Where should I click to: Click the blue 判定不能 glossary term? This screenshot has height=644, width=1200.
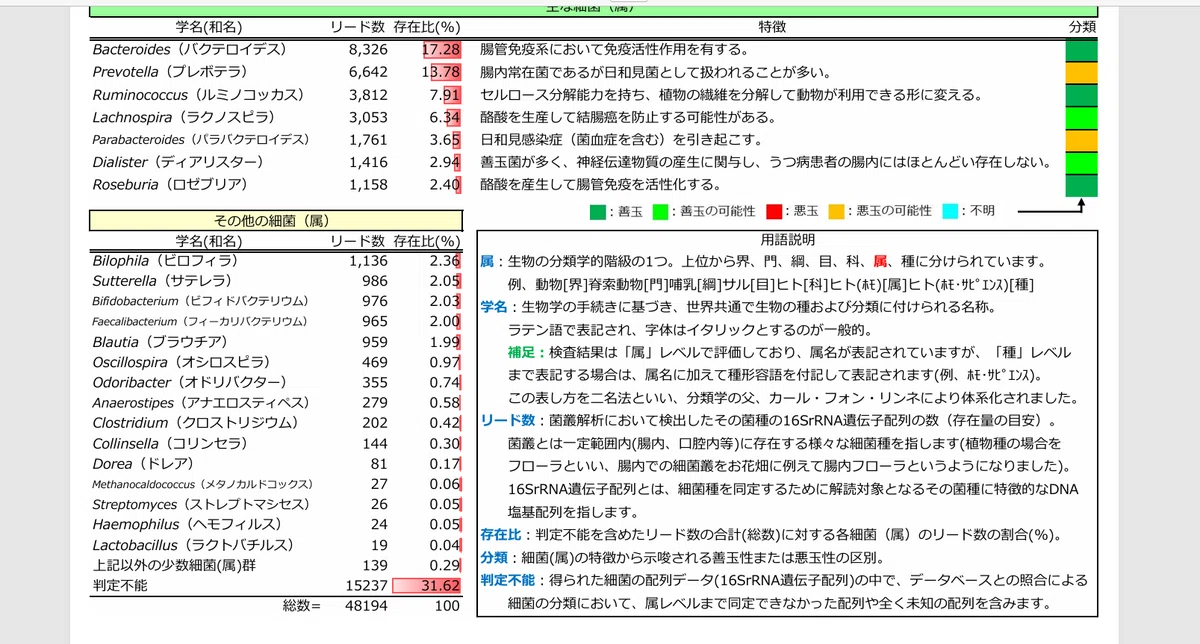508,580
